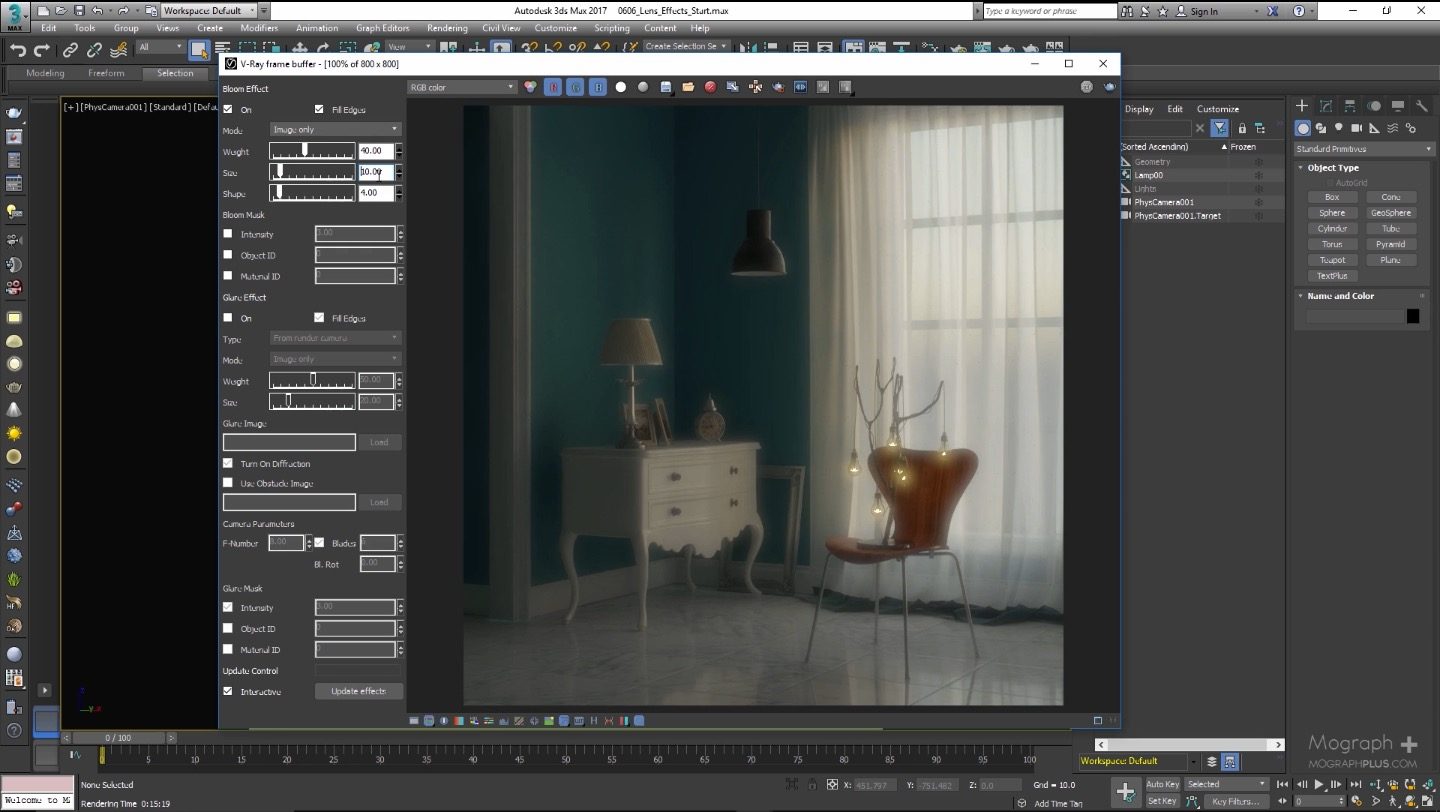The width and height of the screenshot is (1440, 812).
Task: Adjust the Bloom Shape slider
Action: 312,193
